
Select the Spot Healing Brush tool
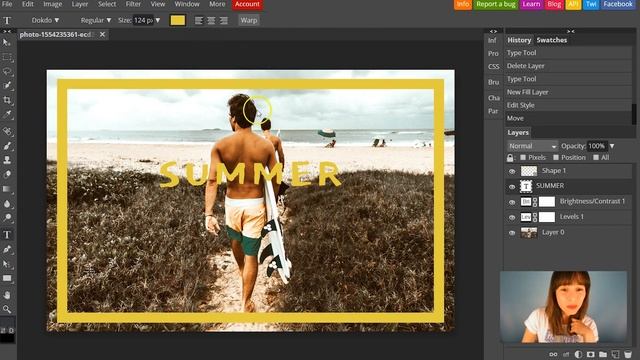tap(7, 131)
